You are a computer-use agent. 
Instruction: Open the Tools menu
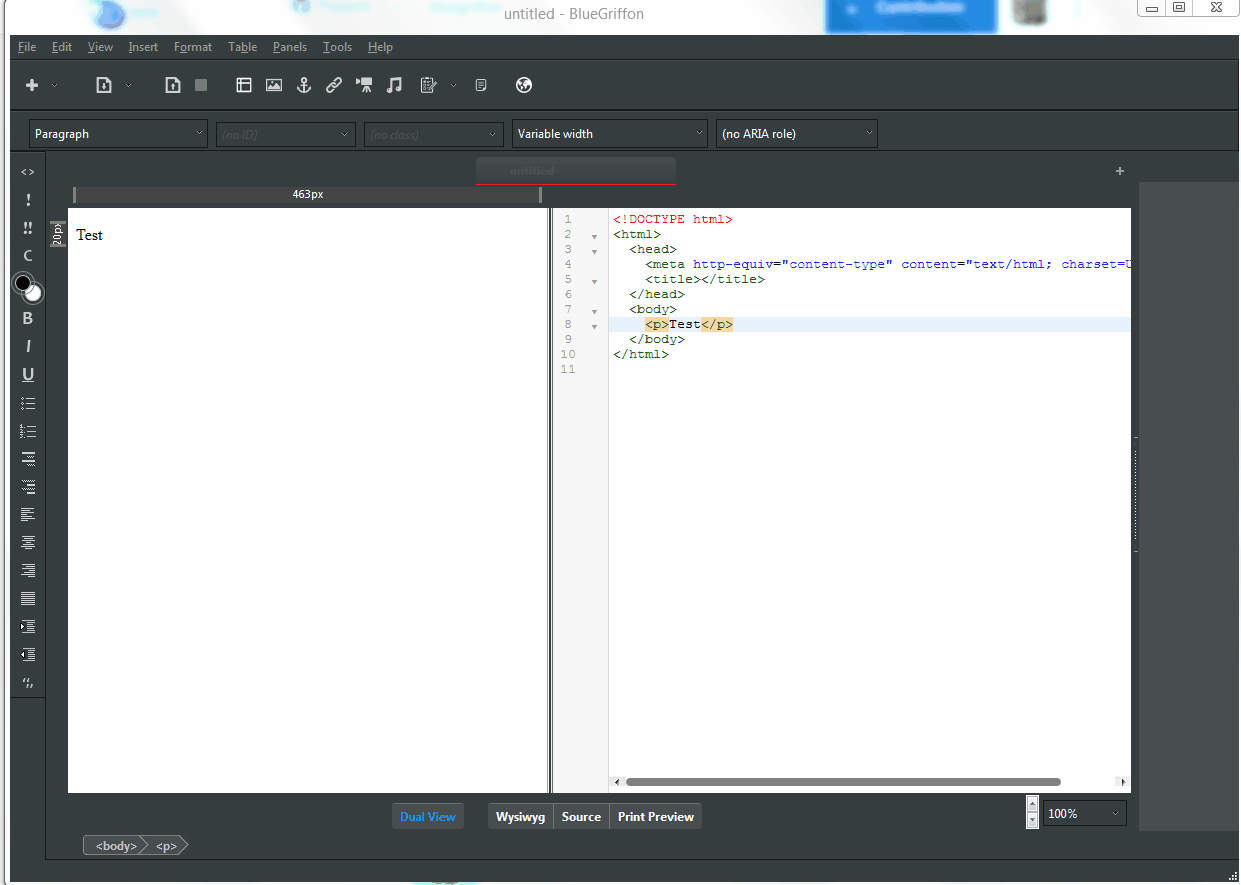(337, 47)
